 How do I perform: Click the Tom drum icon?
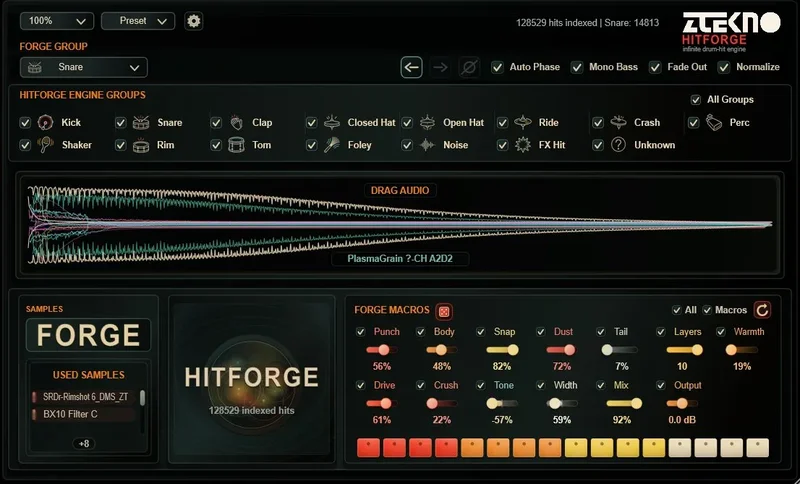pyautogui.click(x=236, y=145)
